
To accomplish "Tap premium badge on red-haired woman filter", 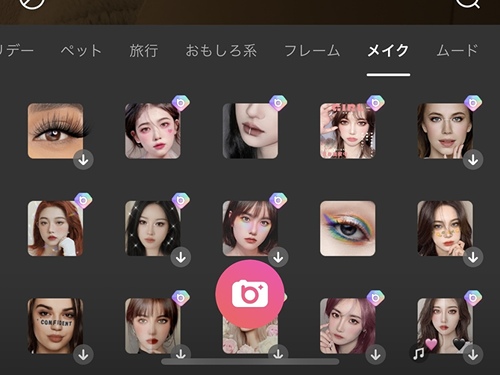I will [x=83, y=200].
